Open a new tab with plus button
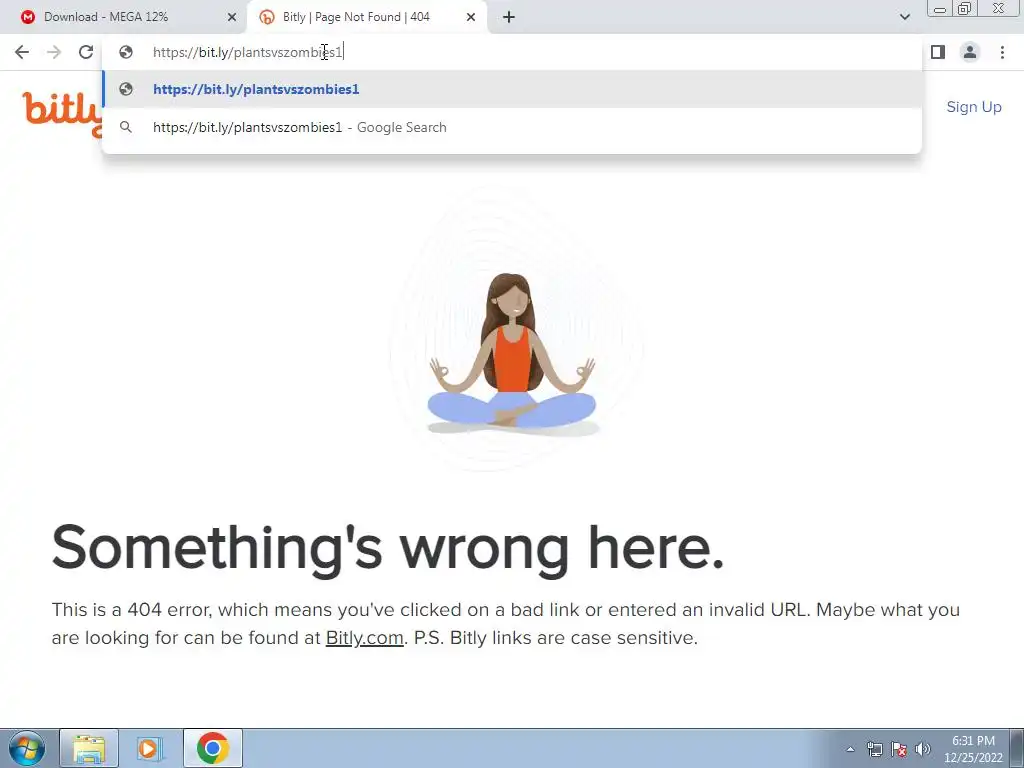 509,18
